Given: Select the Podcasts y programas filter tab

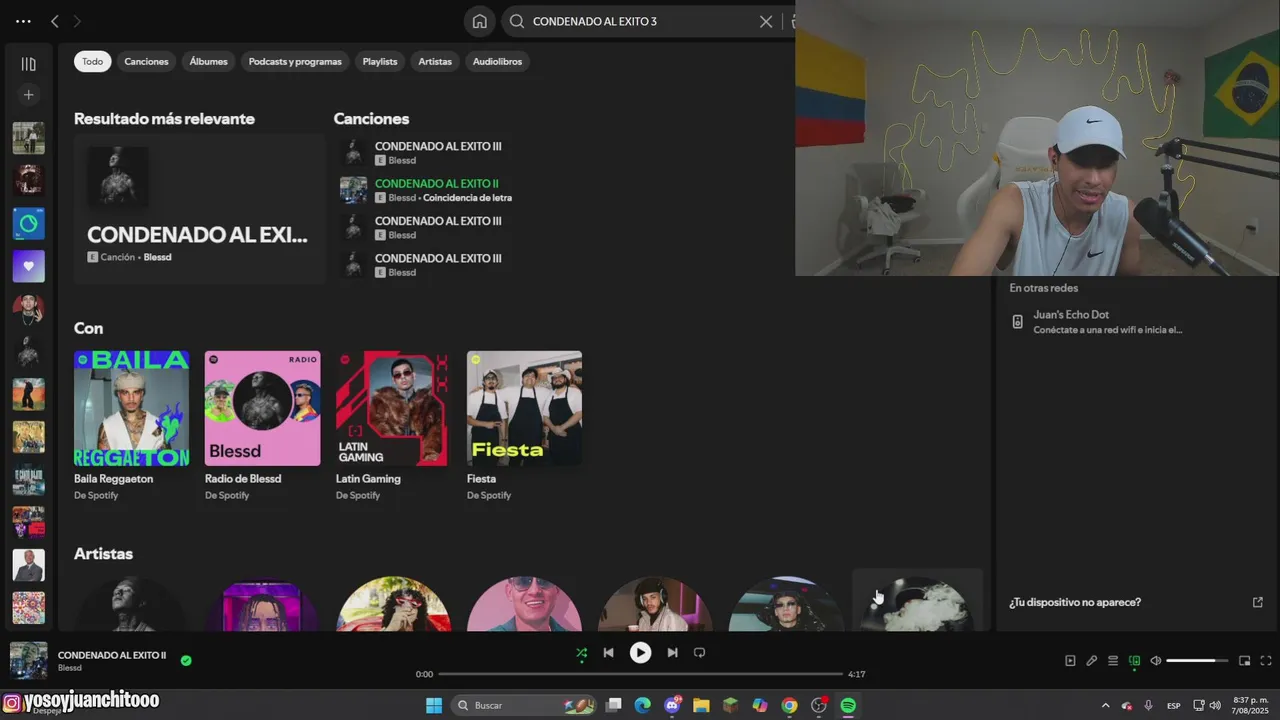Looking at the screenshot, I should coord(295,61).
